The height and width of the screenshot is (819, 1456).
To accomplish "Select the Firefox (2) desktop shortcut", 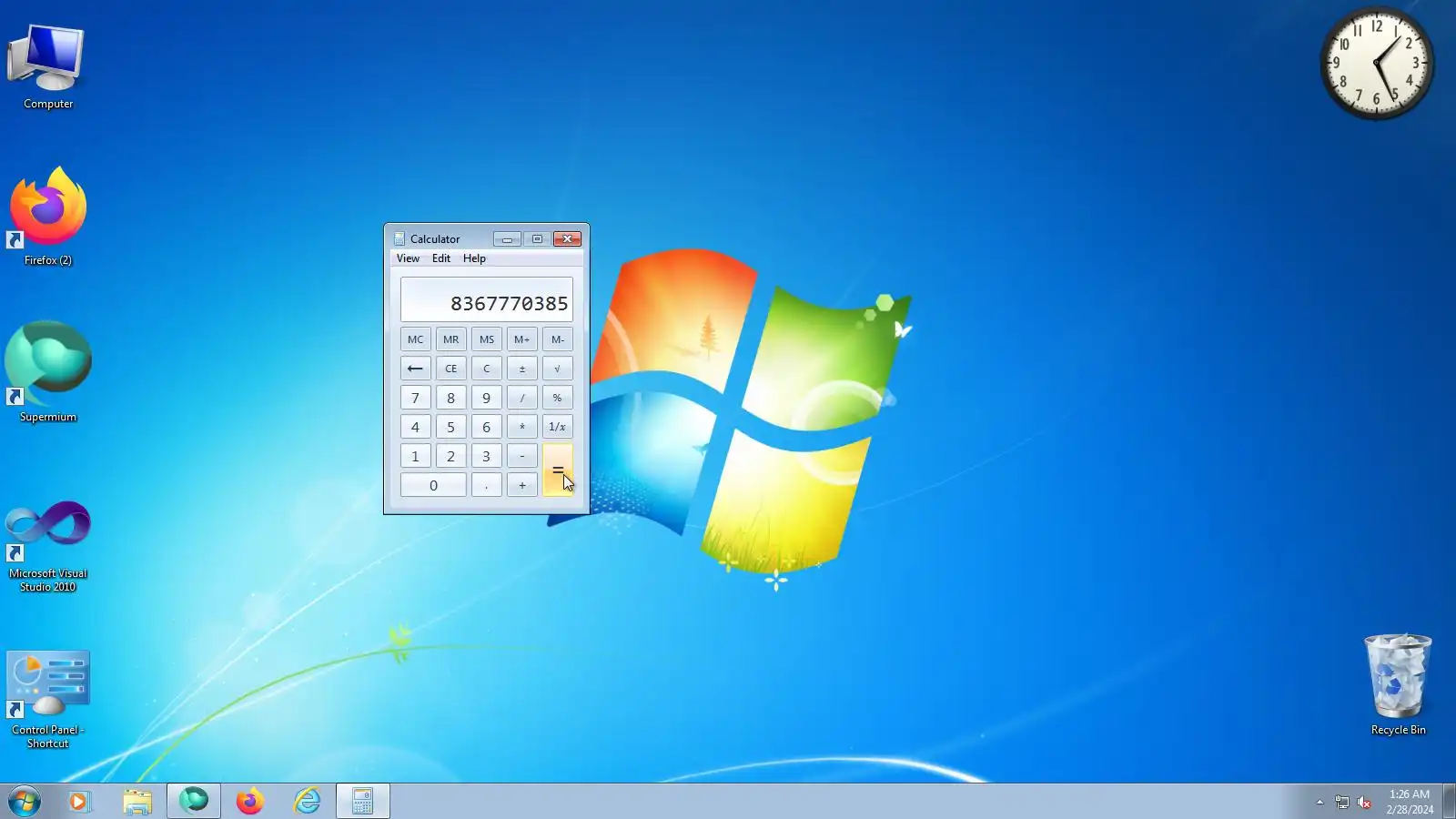I will pos(47,217).
